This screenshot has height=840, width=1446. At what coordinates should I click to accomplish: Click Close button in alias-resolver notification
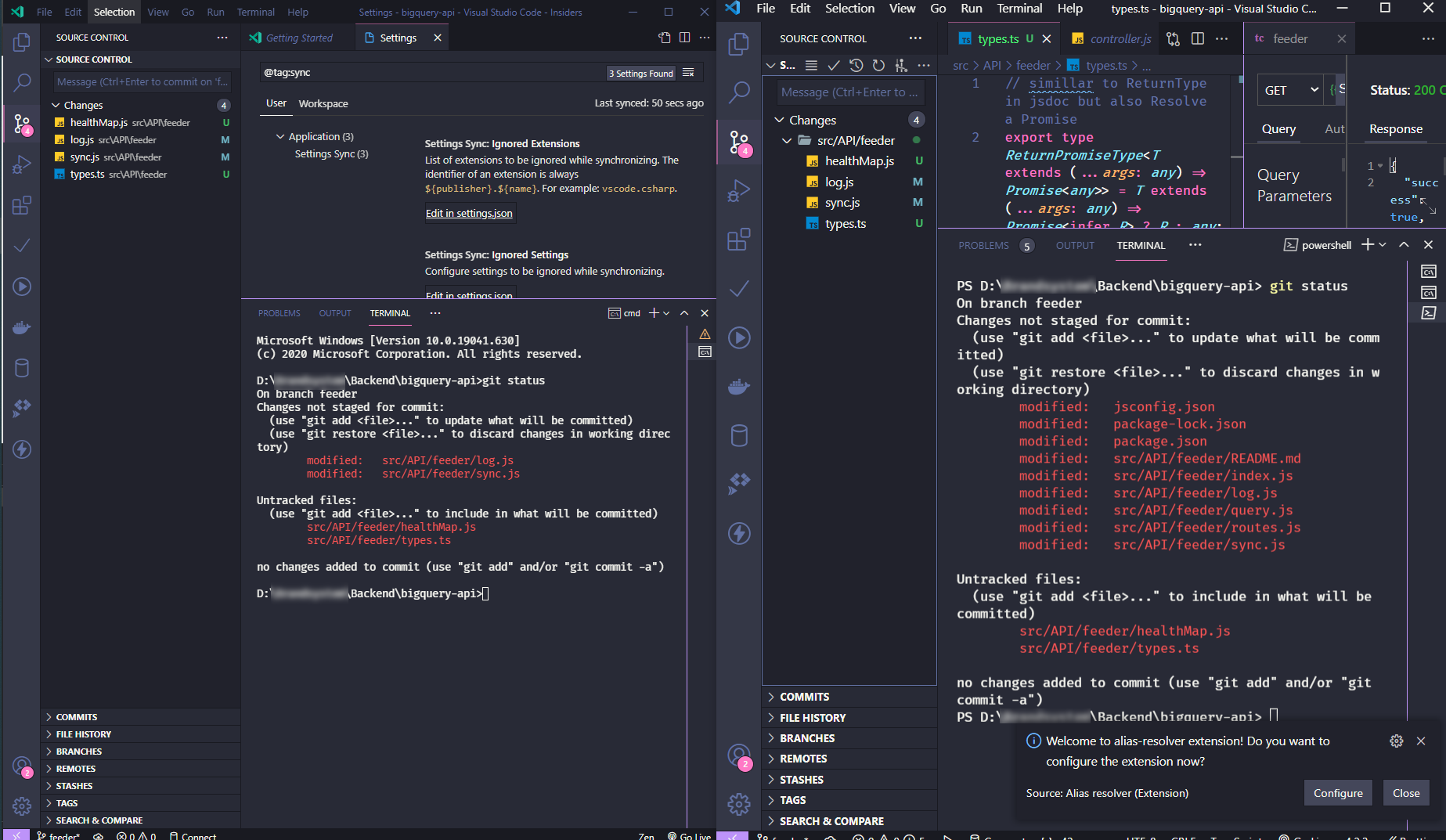1406,793
